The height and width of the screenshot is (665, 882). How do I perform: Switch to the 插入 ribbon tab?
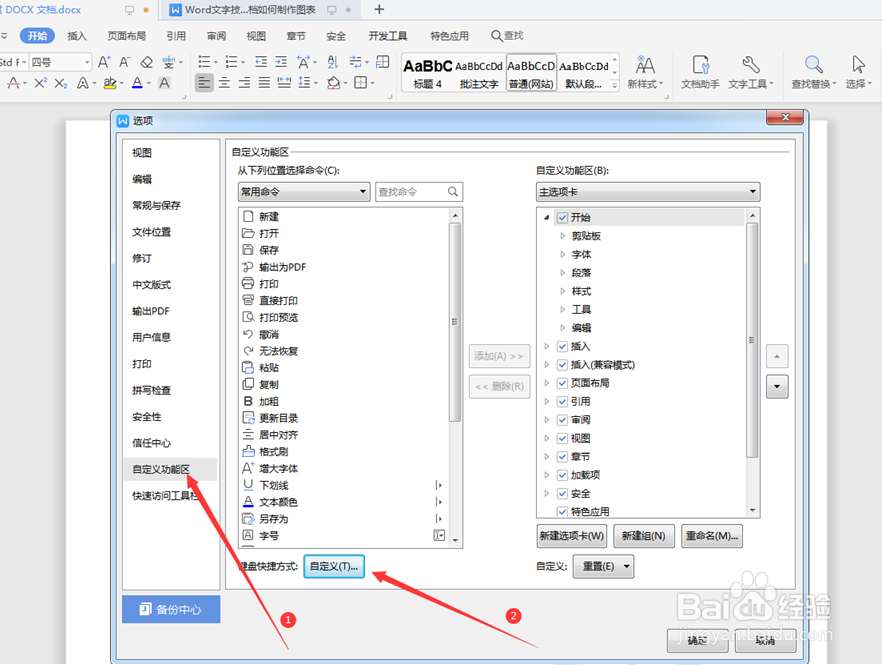tap(78, 35)
